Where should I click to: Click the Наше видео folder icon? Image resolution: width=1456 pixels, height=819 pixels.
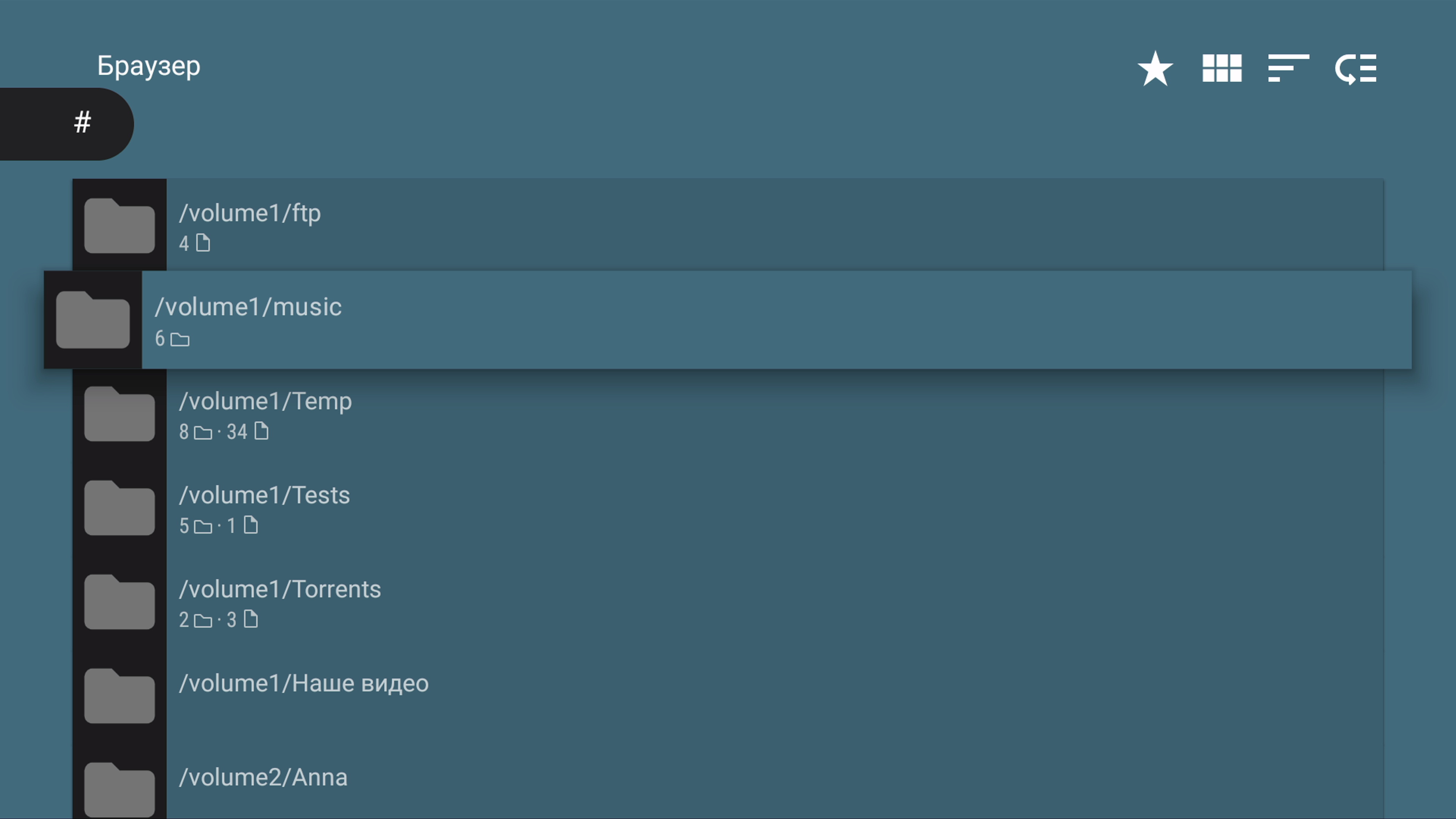pyautogui.click(x=119, y=695)
